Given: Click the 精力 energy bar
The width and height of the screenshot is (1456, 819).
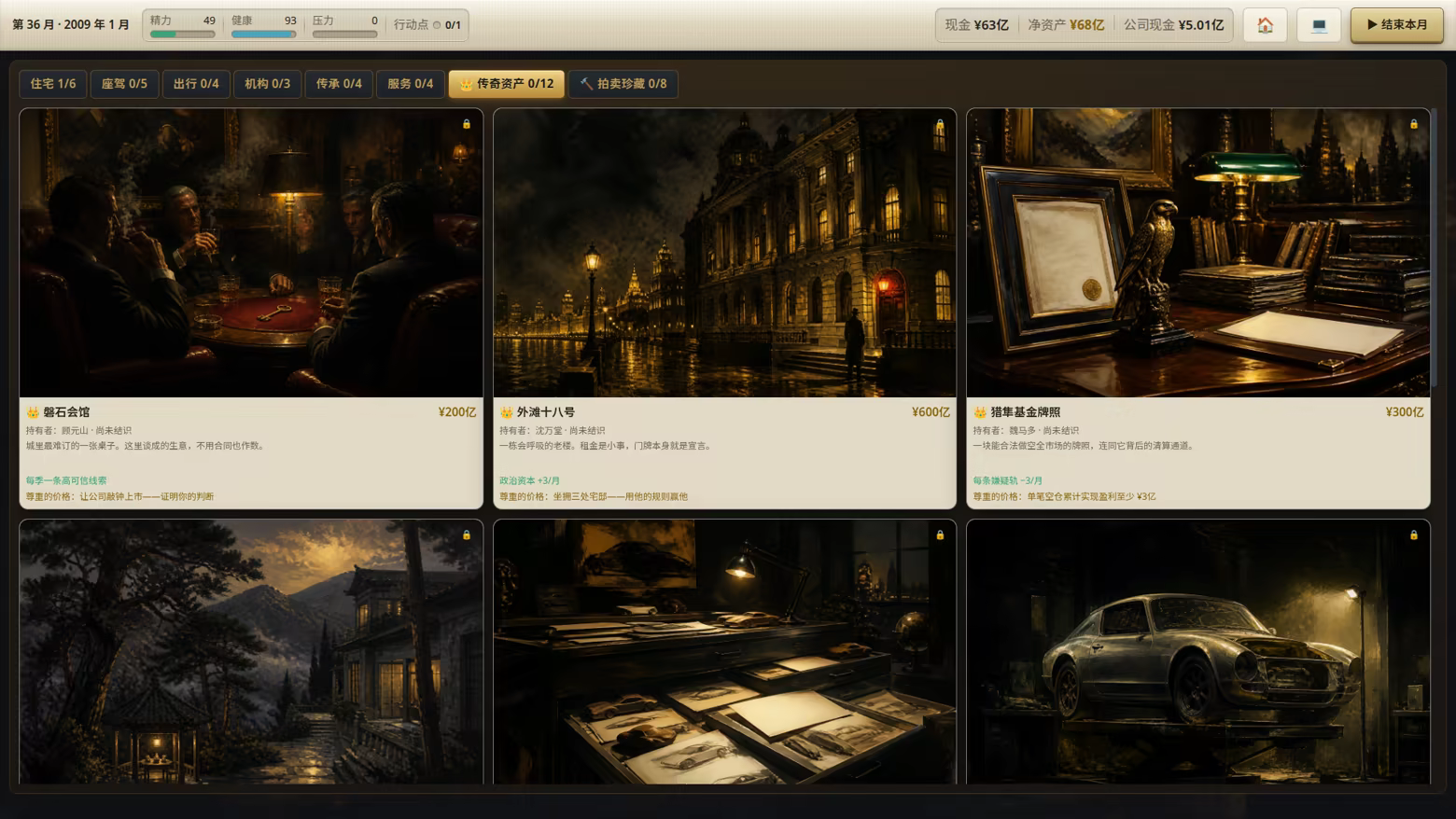Looking at the screenshot, I should pyautogui.click(x=183, y=35).
